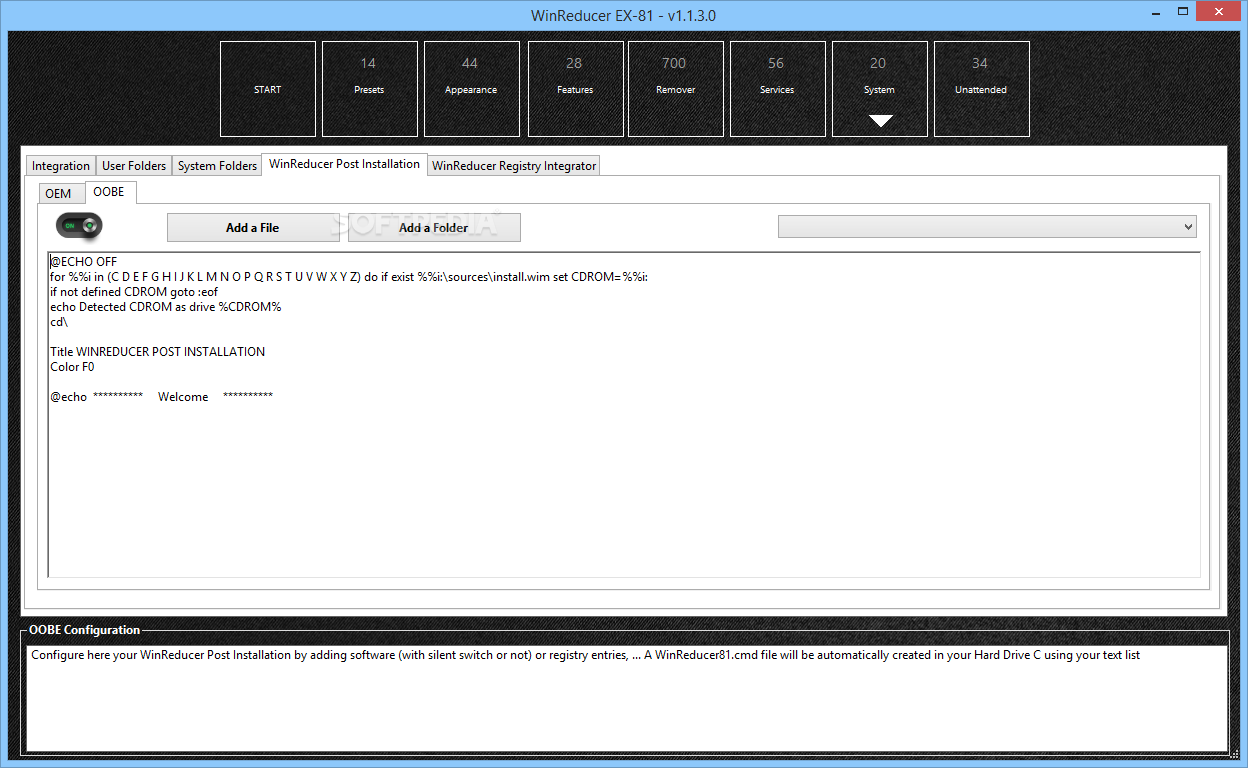
Task: Click the '@ECHO OFF' line in script
Action: click(84, 262)
